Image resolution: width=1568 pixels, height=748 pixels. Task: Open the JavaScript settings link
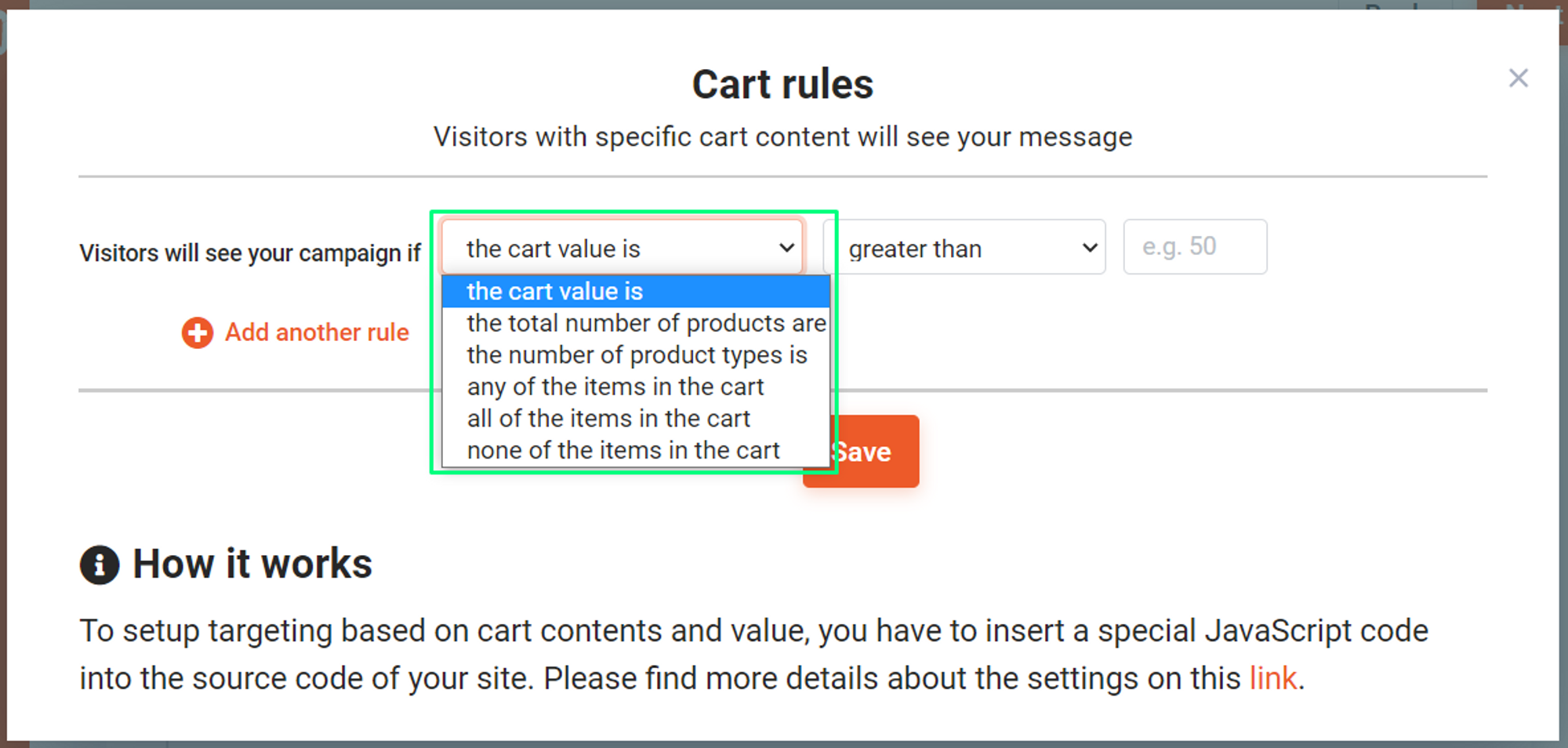(1272, 677)
